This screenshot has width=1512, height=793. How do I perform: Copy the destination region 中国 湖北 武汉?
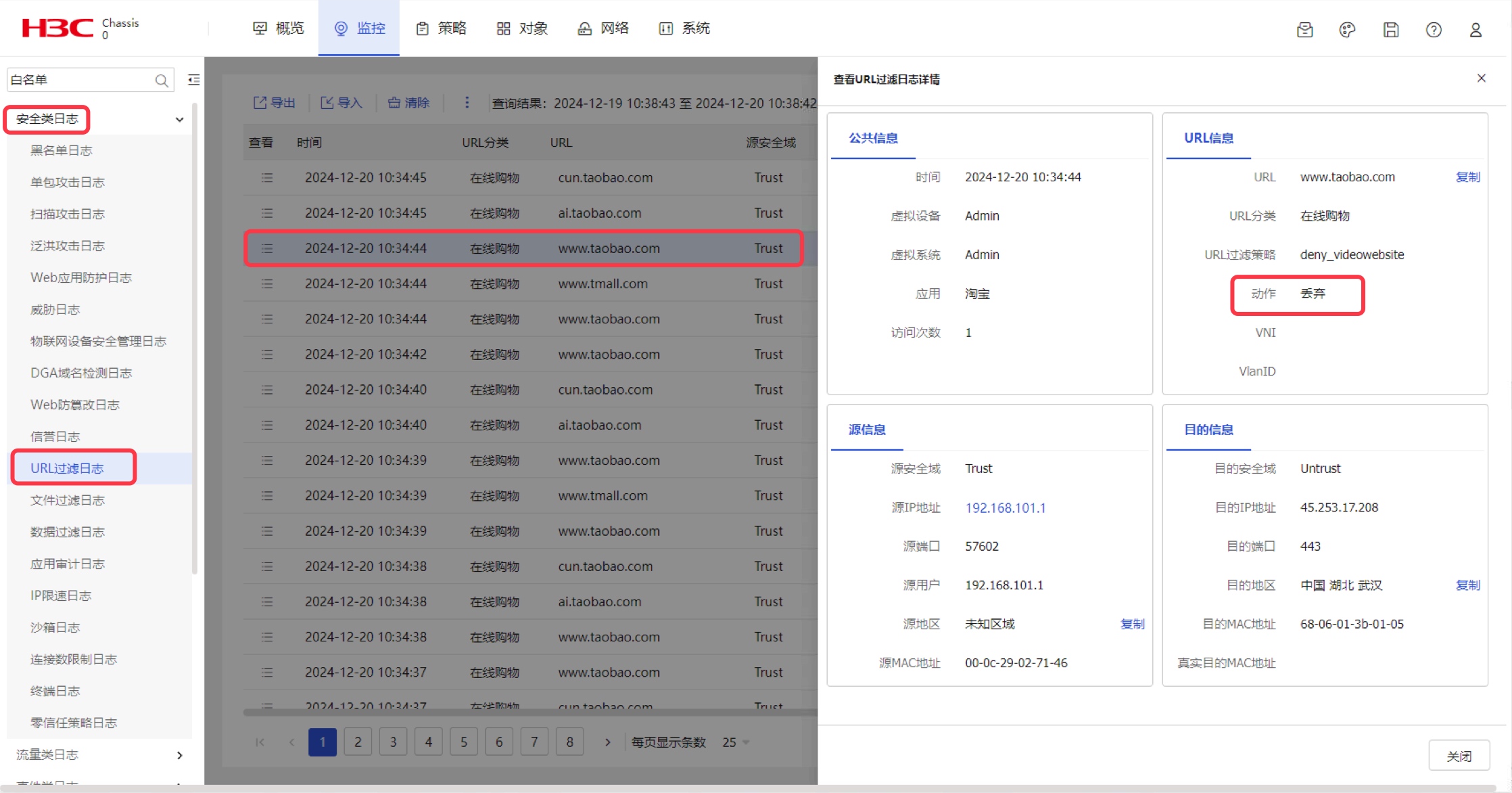click(x=1467, y=585)
